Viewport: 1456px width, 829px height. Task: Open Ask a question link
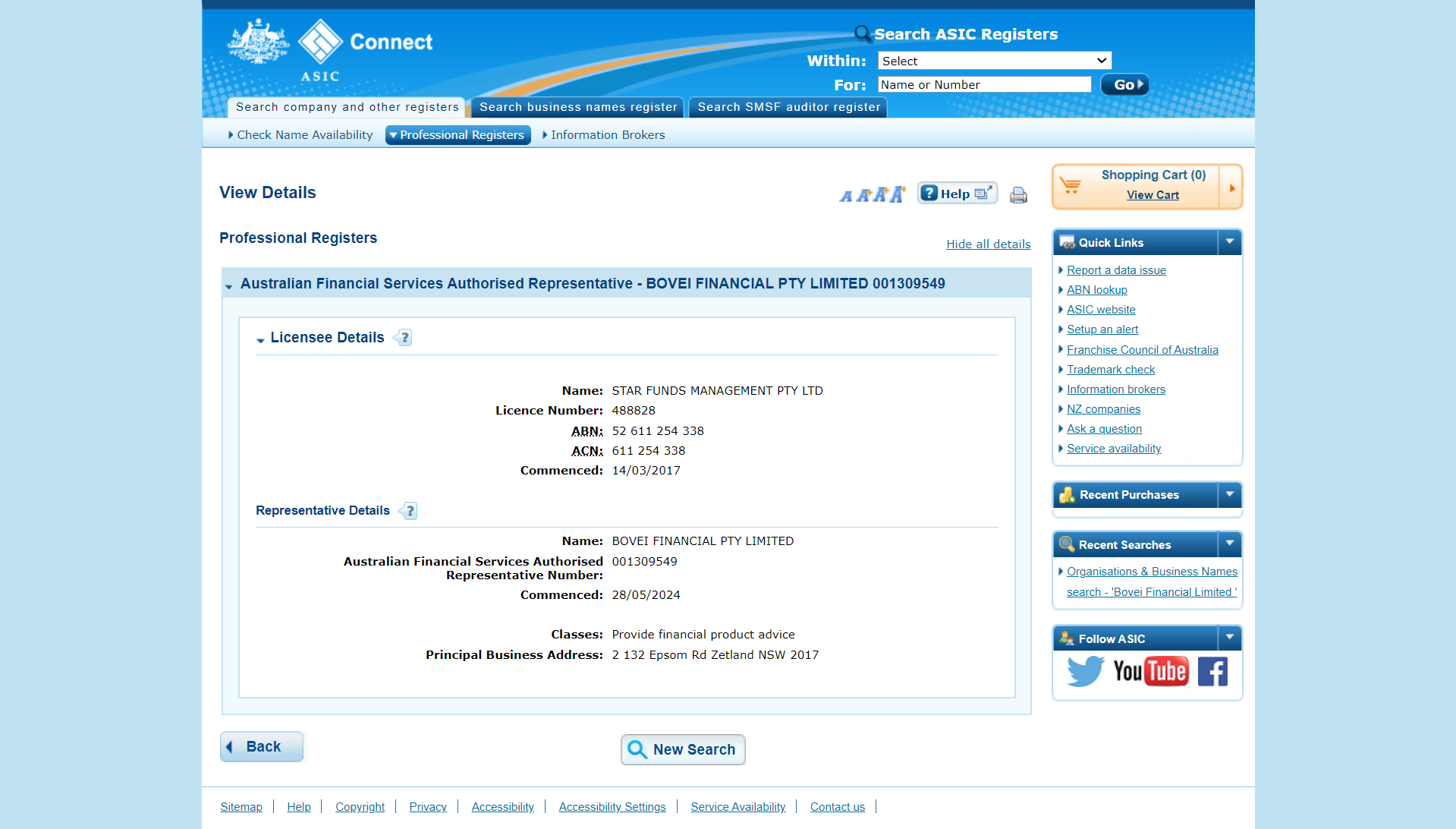click(x=1105, y=429)
